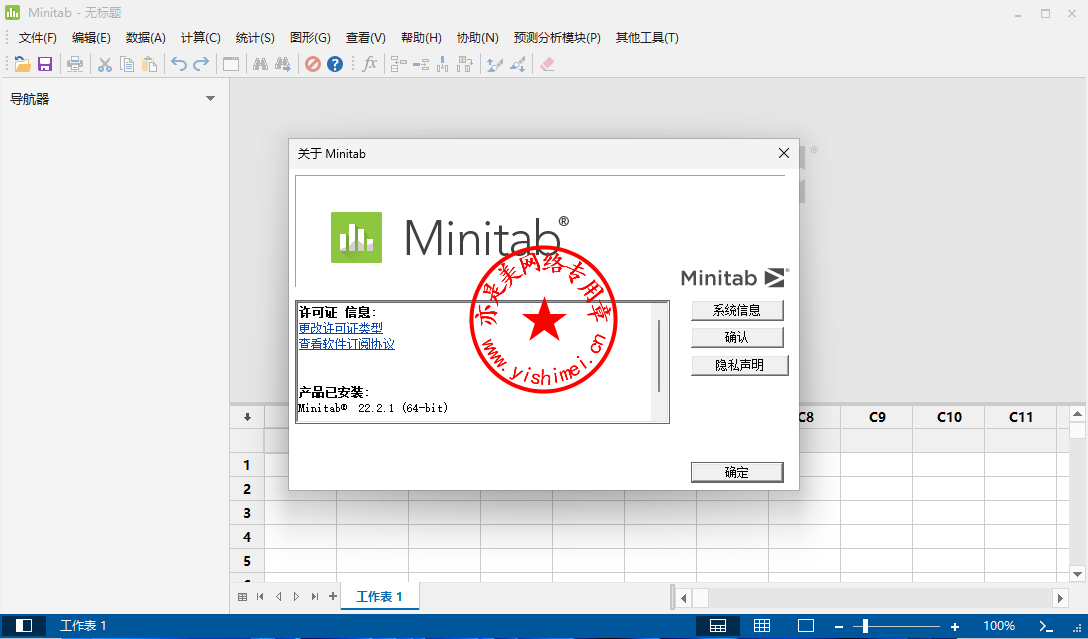Click the worksheet data direction arrow cell
The image size is (1088, 639).
point(247,417)
